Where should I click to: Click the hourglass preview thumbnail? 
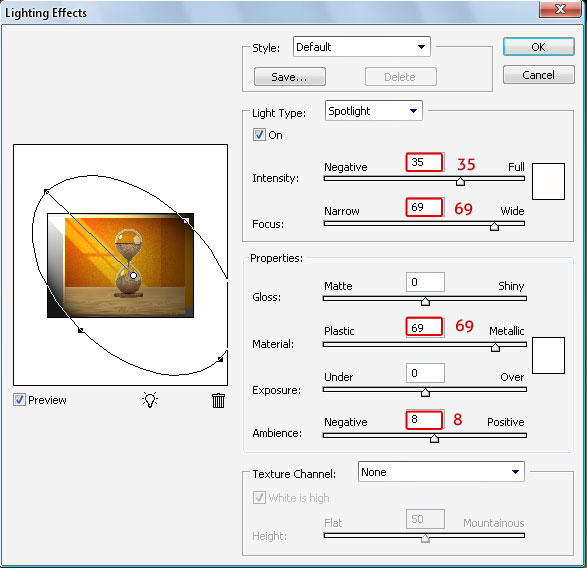click(x=120, y=265)
